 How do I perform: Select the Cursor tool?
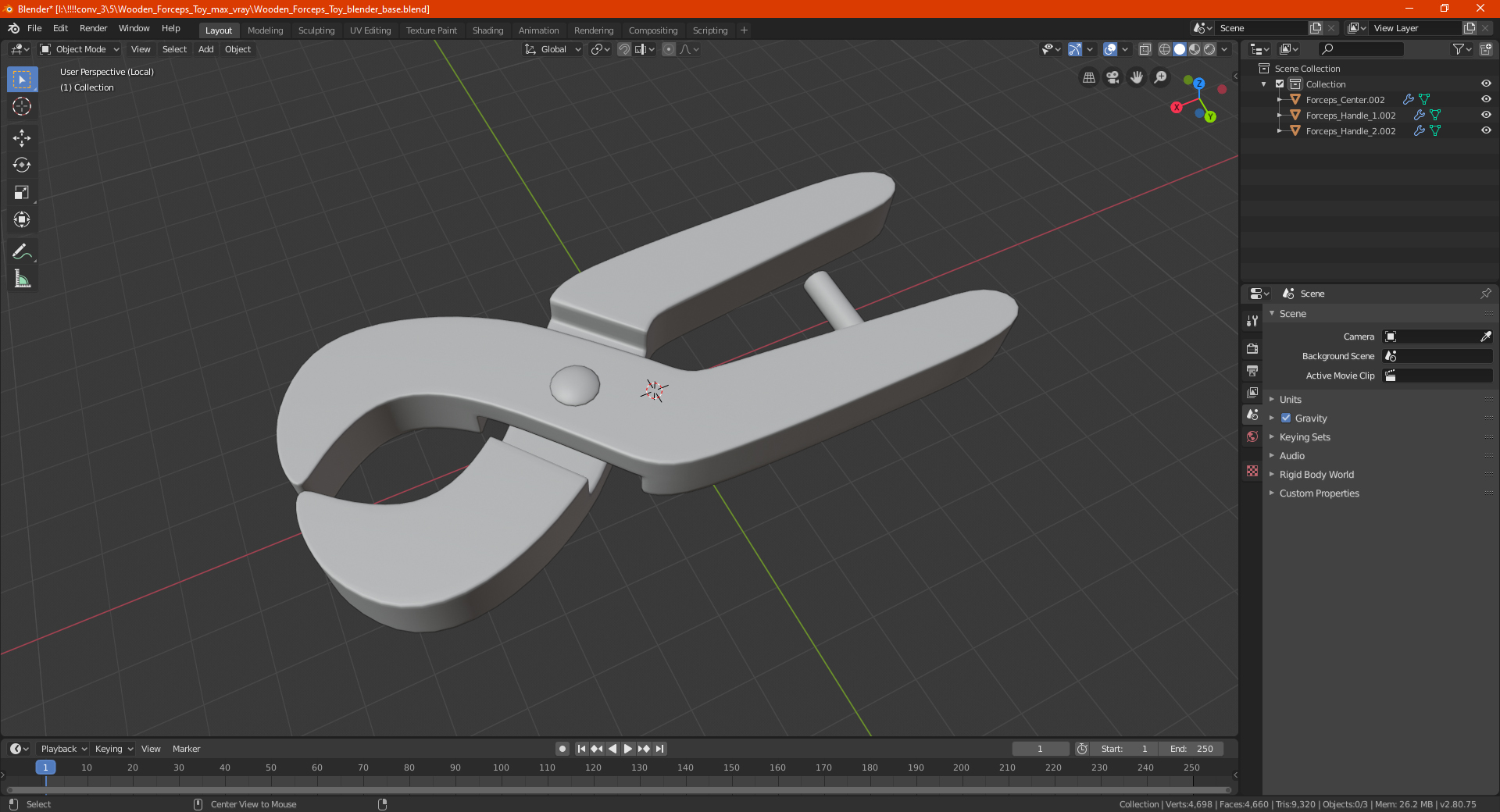(x=22, y=107)
